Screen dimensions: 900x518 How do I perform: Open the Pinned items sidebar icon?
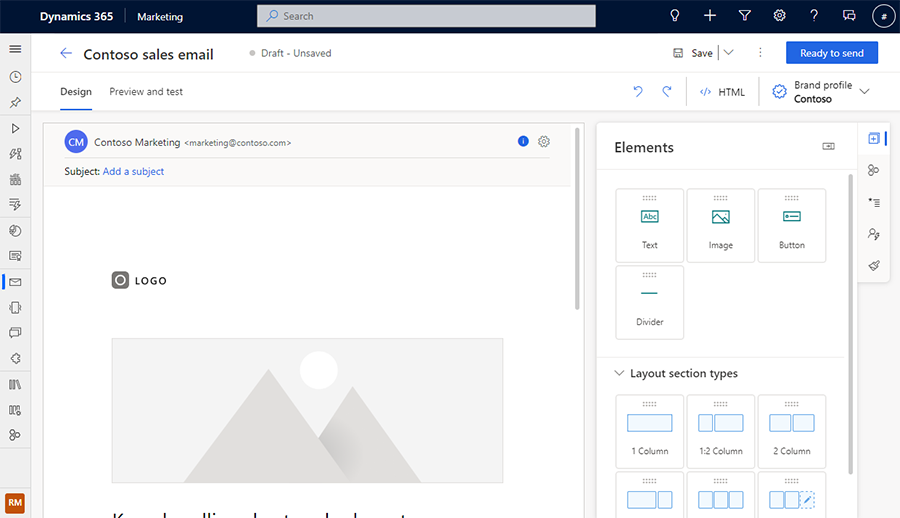(15, 103)
